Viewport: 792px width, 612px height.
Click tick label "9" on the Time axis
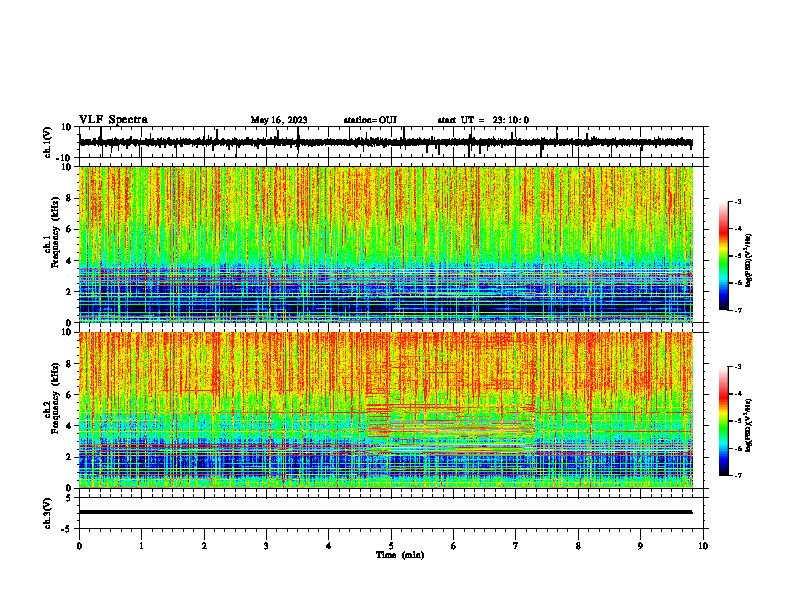(640, 546)
